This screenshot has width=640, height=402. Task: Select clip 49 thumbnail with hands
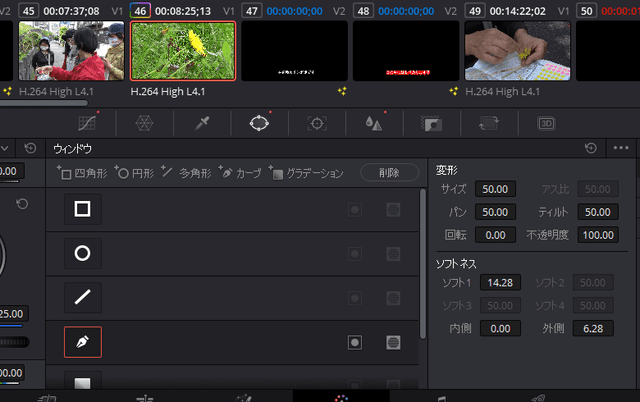[x=517, y=51]
